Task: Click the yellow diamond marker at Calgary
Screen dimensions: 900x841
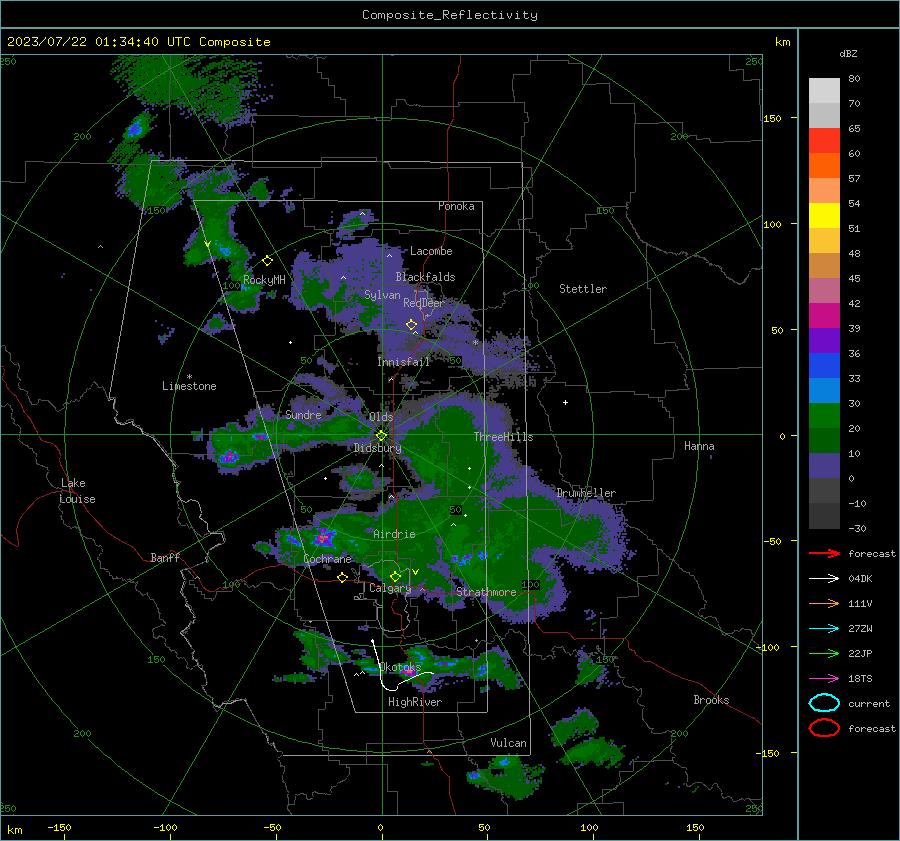Action: pyautogui.click(x=395, y=576)
